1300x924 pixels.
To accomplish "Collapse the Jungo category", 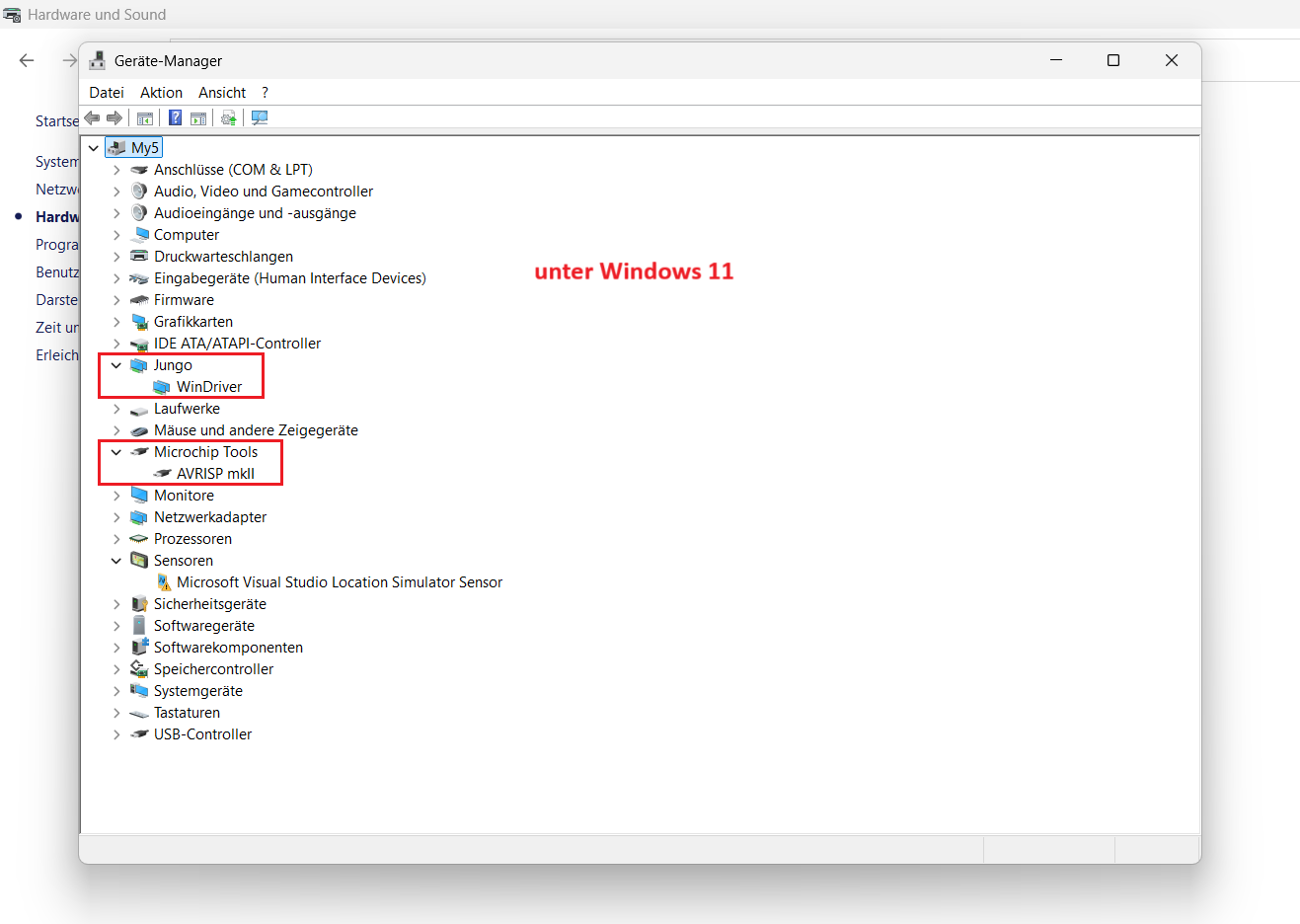I will click(116, 365).
